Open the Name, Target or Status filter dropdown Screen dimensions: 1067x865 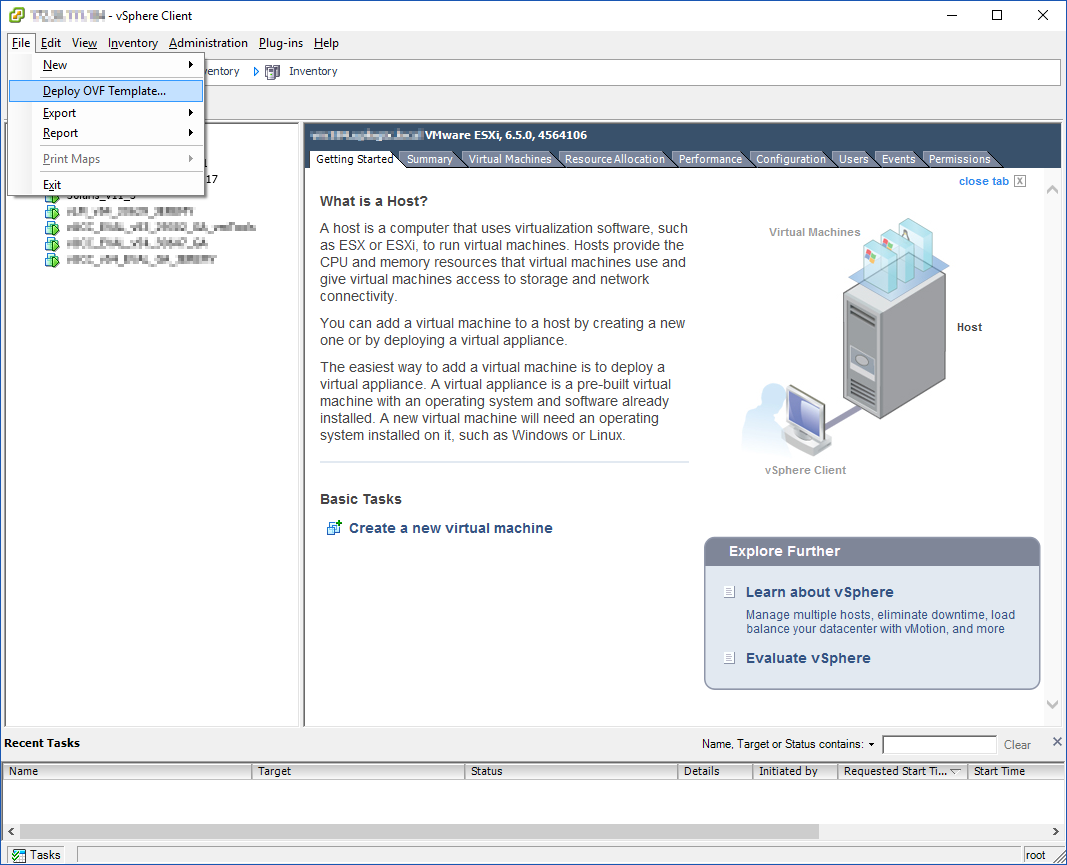click(x=871, y=745)
